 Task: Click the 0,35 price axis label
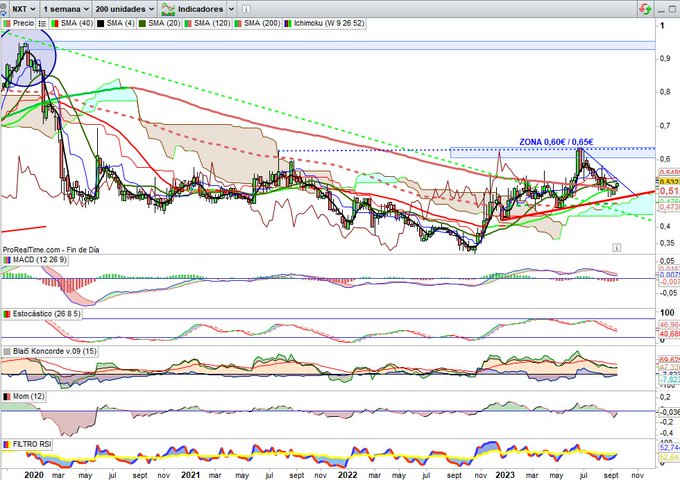pos(667,243)
